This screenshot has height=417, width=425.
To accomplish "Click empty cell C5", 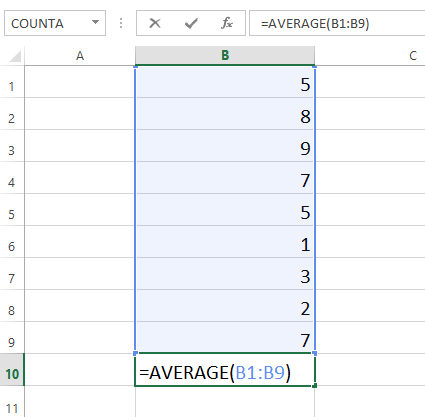I will click(x=370, y=210).
